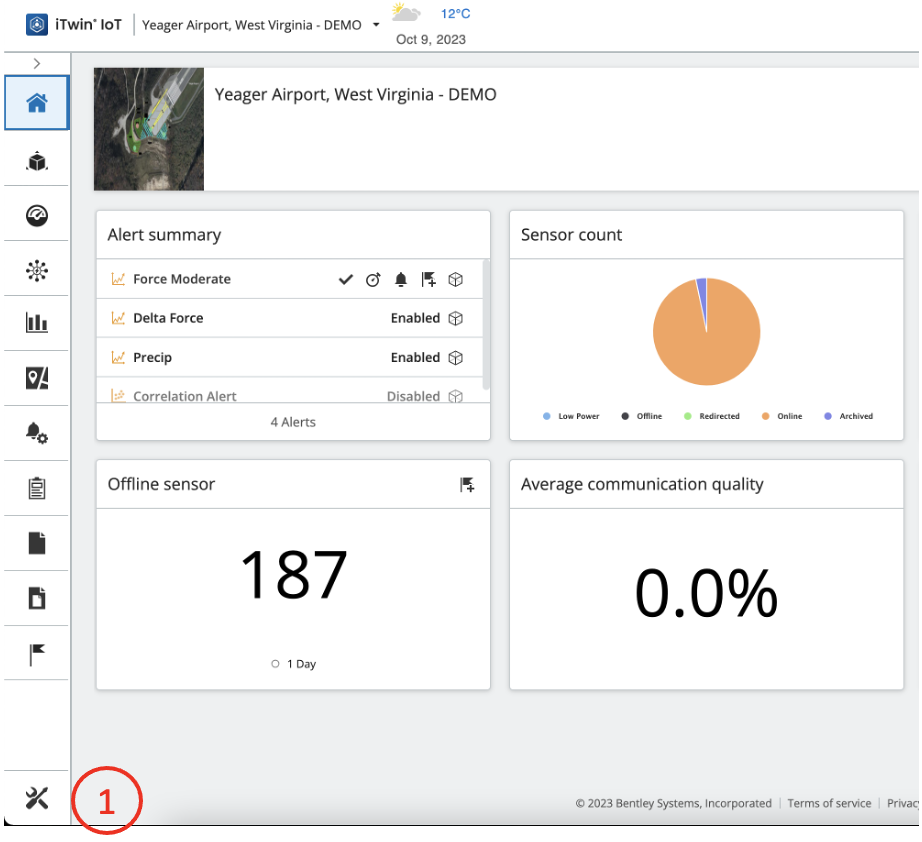Open the clipboard reports icon

[x=36, y=487]
